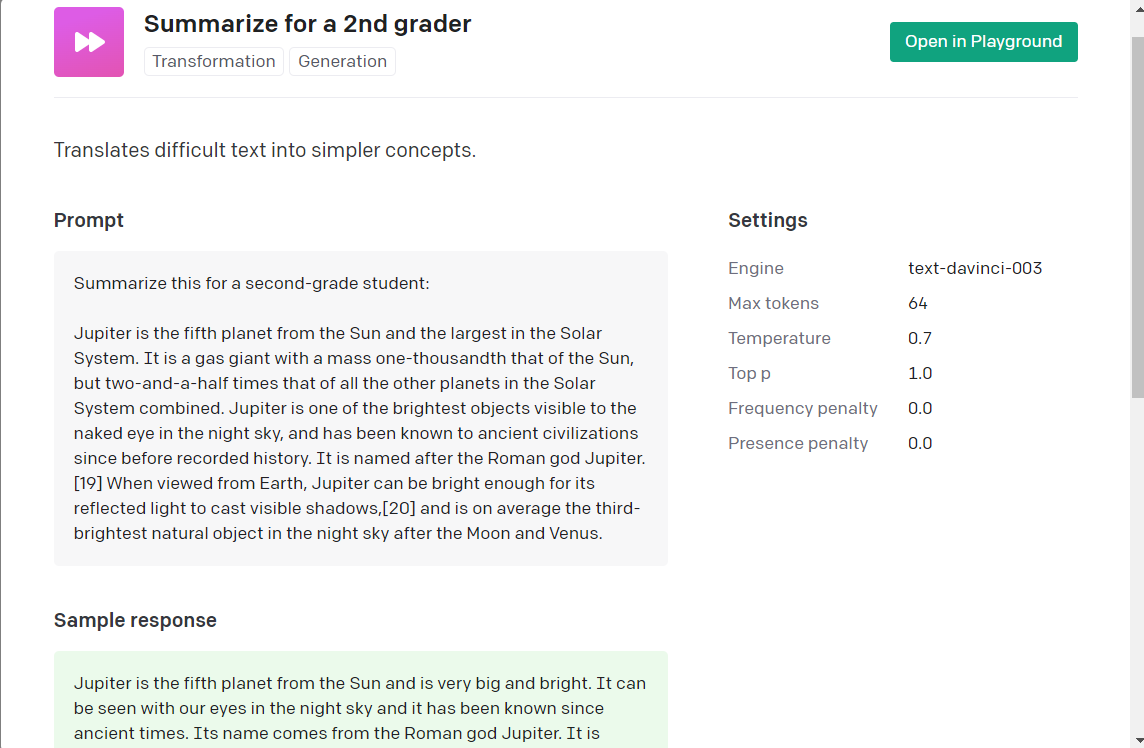
Task: Open the example in Playground
Action: point(983,42)
